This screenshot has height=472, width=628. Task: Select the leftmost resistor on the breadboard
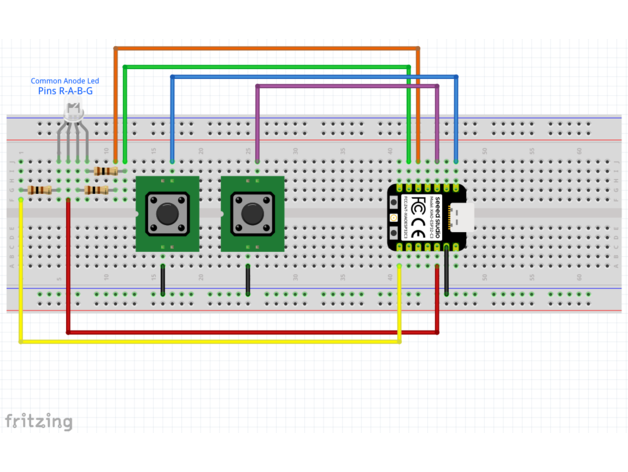point(38,189)
